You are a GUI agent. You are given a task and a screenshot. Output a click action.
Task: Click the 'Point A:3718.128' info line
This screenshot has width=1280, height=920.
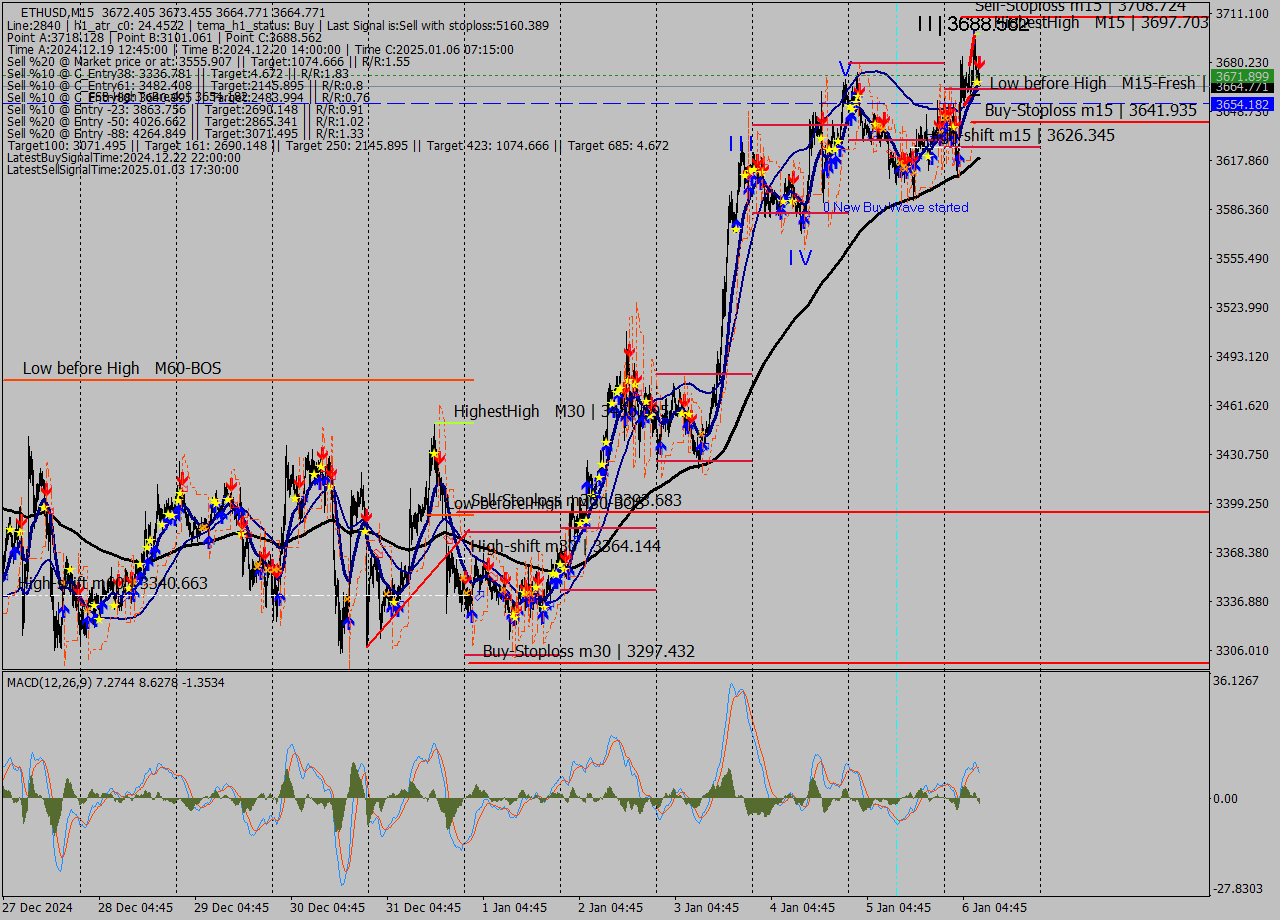(165, 37)
